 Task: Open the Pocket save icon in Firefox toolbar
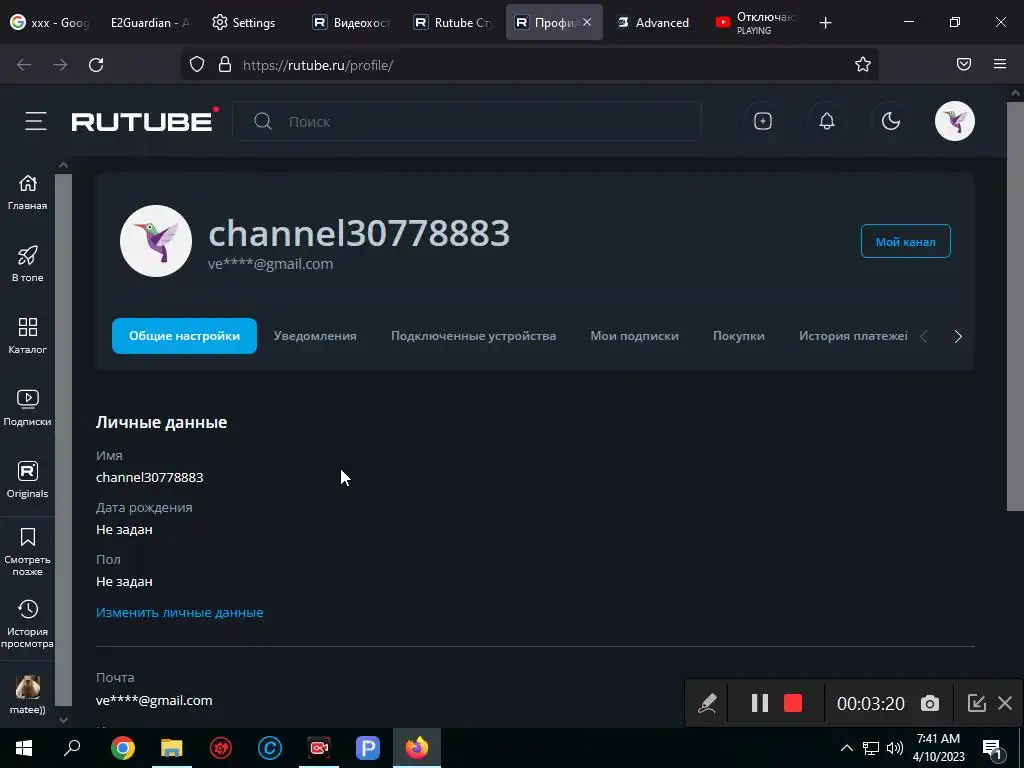964,64
